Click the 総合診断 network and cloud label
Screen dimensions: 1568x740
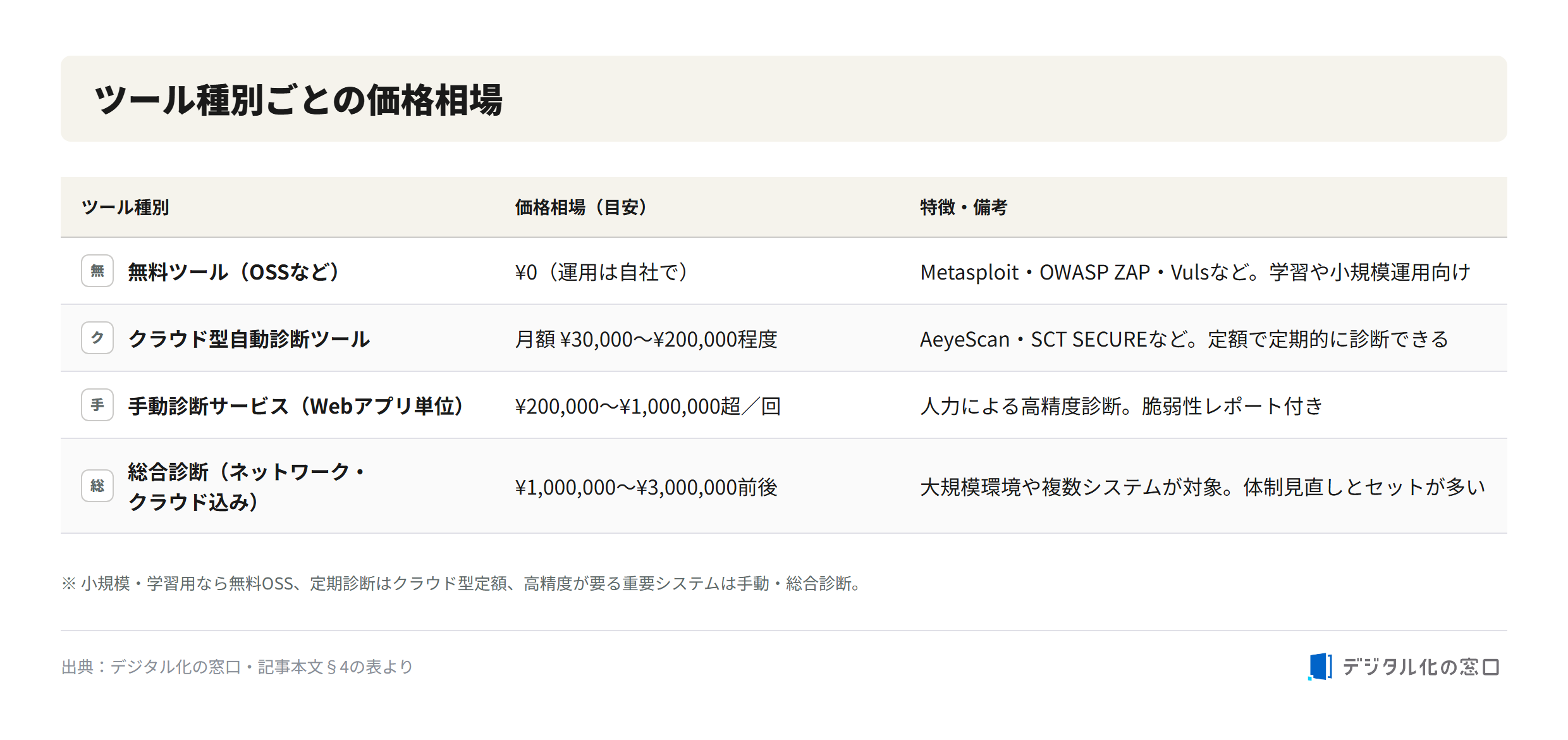pyautogui.click(x=247, y=486)
